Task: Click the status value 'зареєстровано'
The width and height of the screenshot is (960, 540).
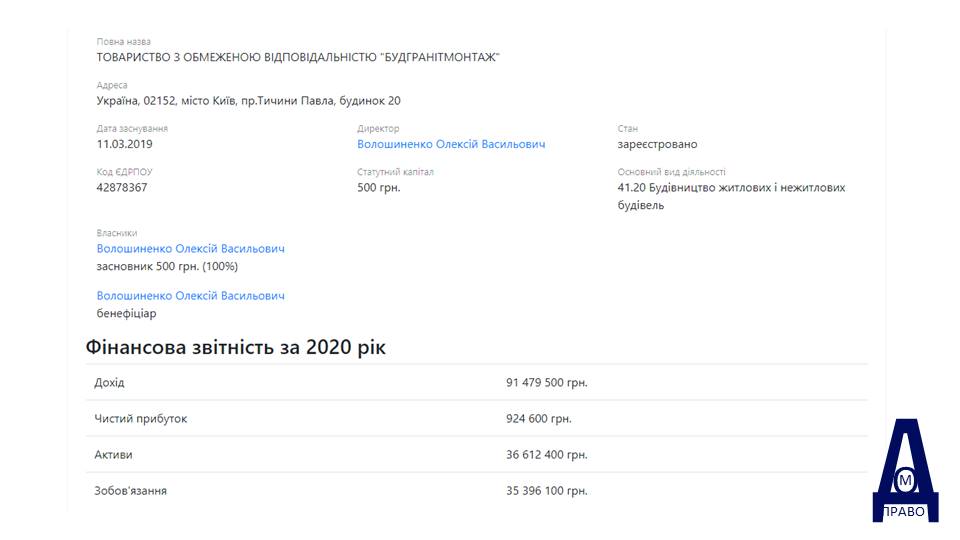Action: click(657, 144)
